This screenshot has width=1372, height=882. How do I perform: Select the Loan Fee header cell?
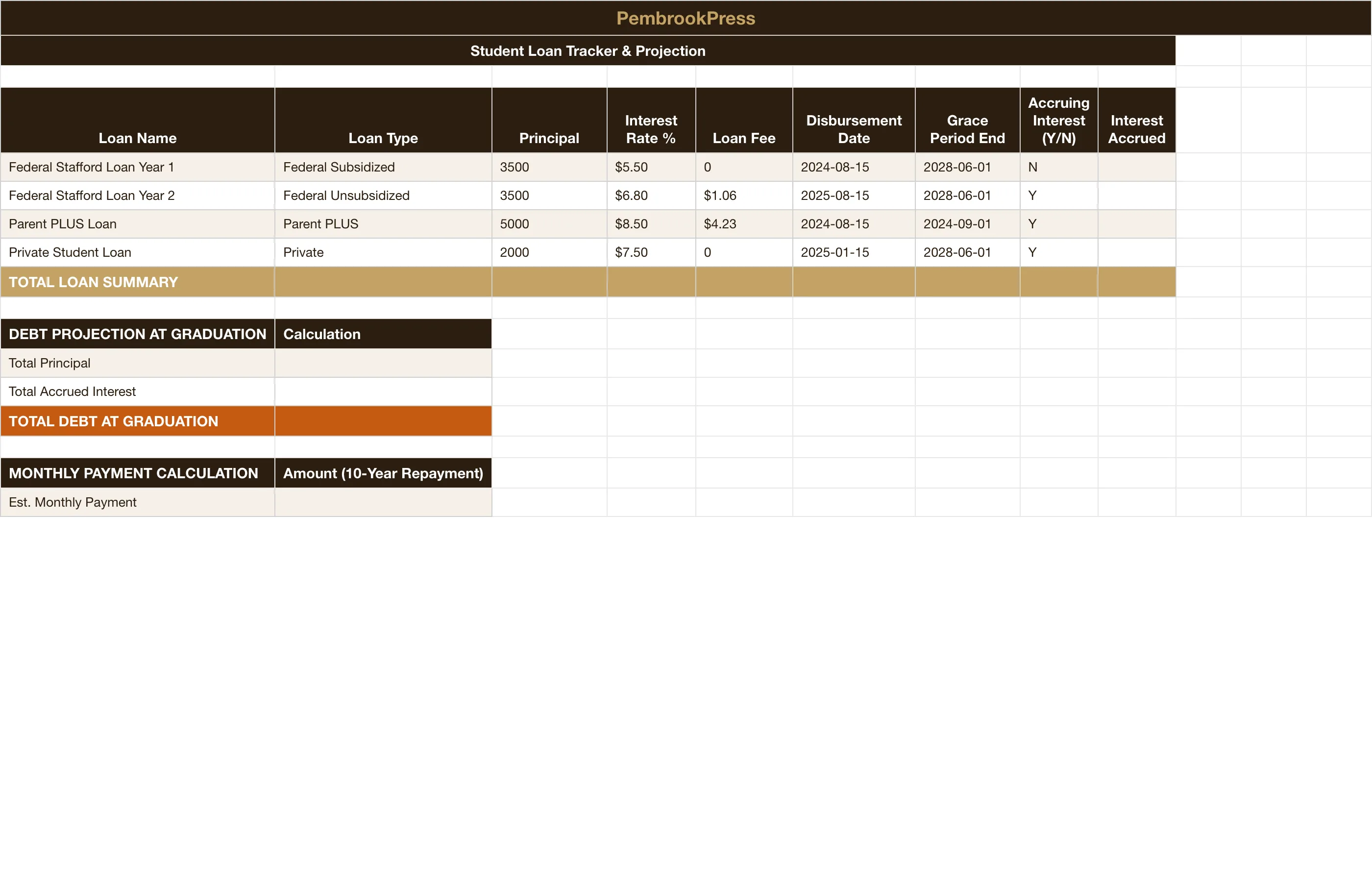[744, 120]
